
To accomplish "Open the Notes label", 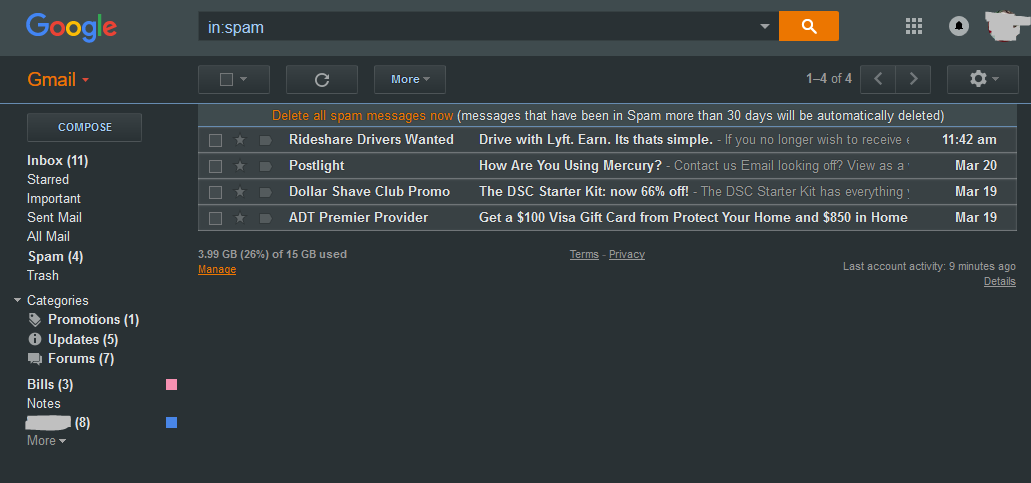I will tap(43, 403).
